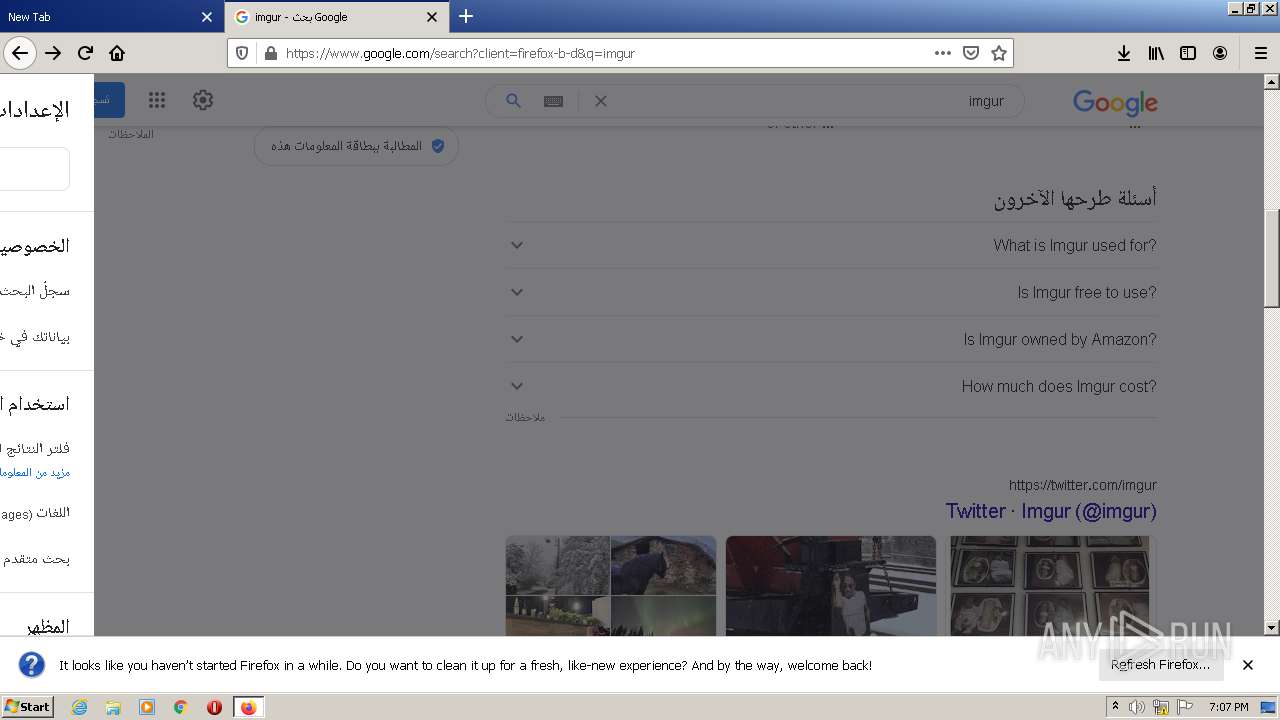
Task: Click the blue sign-in button
Action: tap(109, 100)
